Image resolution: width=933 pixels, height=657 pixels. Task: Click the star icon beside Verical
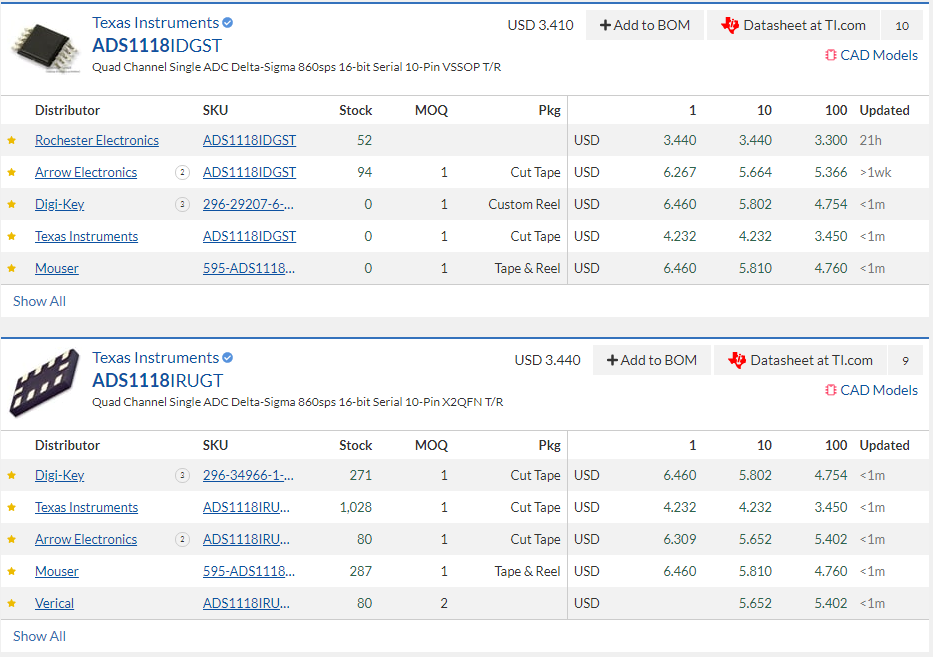click(11, 604)
